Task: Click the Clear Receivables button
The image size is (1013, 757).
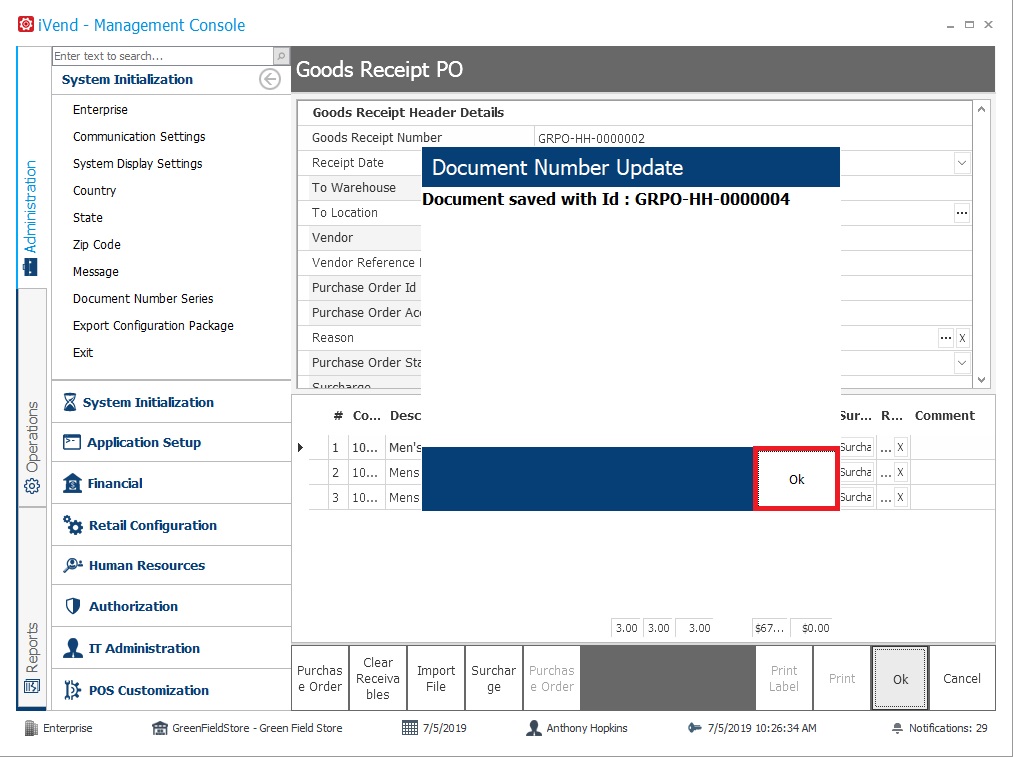Action: coord(378,678)
